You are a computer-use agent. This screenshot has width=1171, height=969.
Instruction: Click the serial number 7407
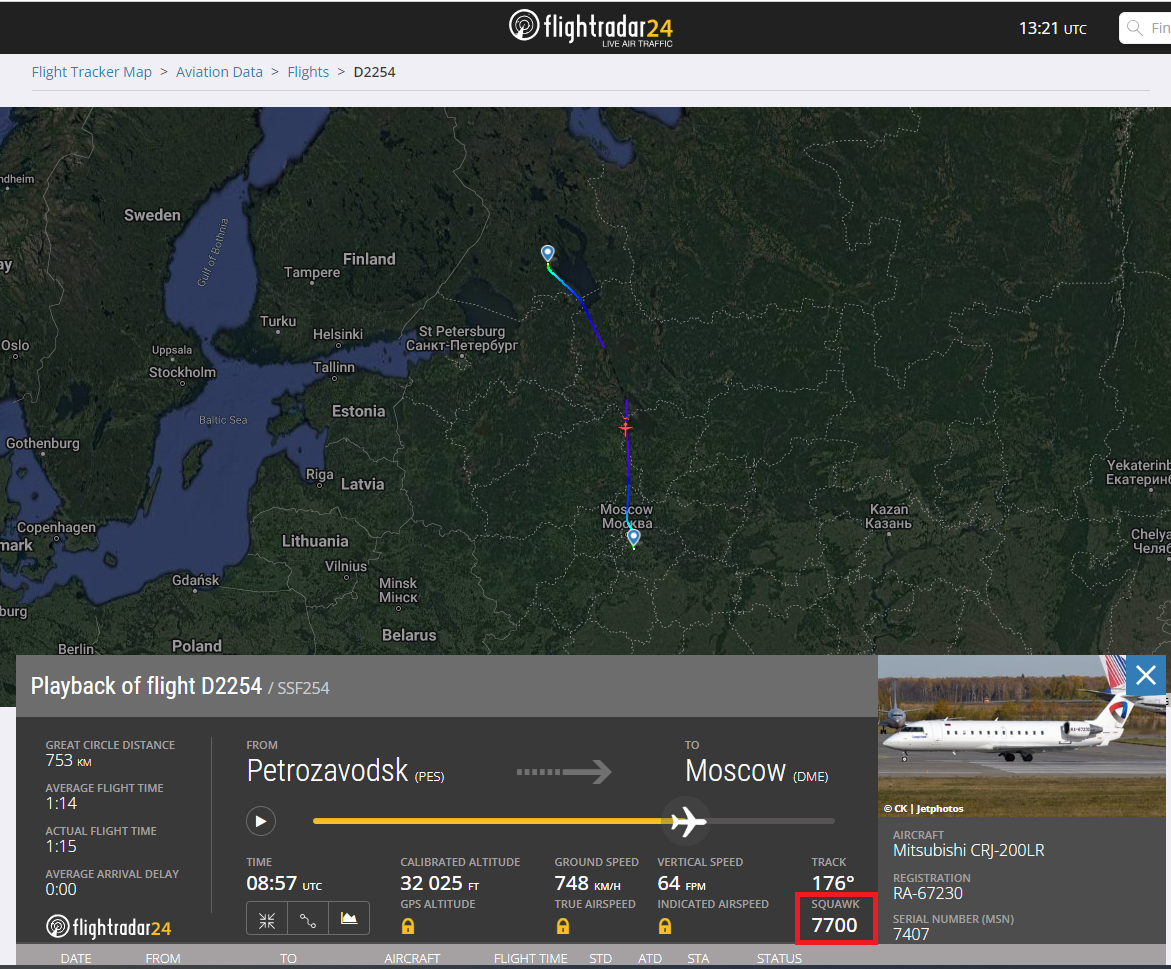911,934
